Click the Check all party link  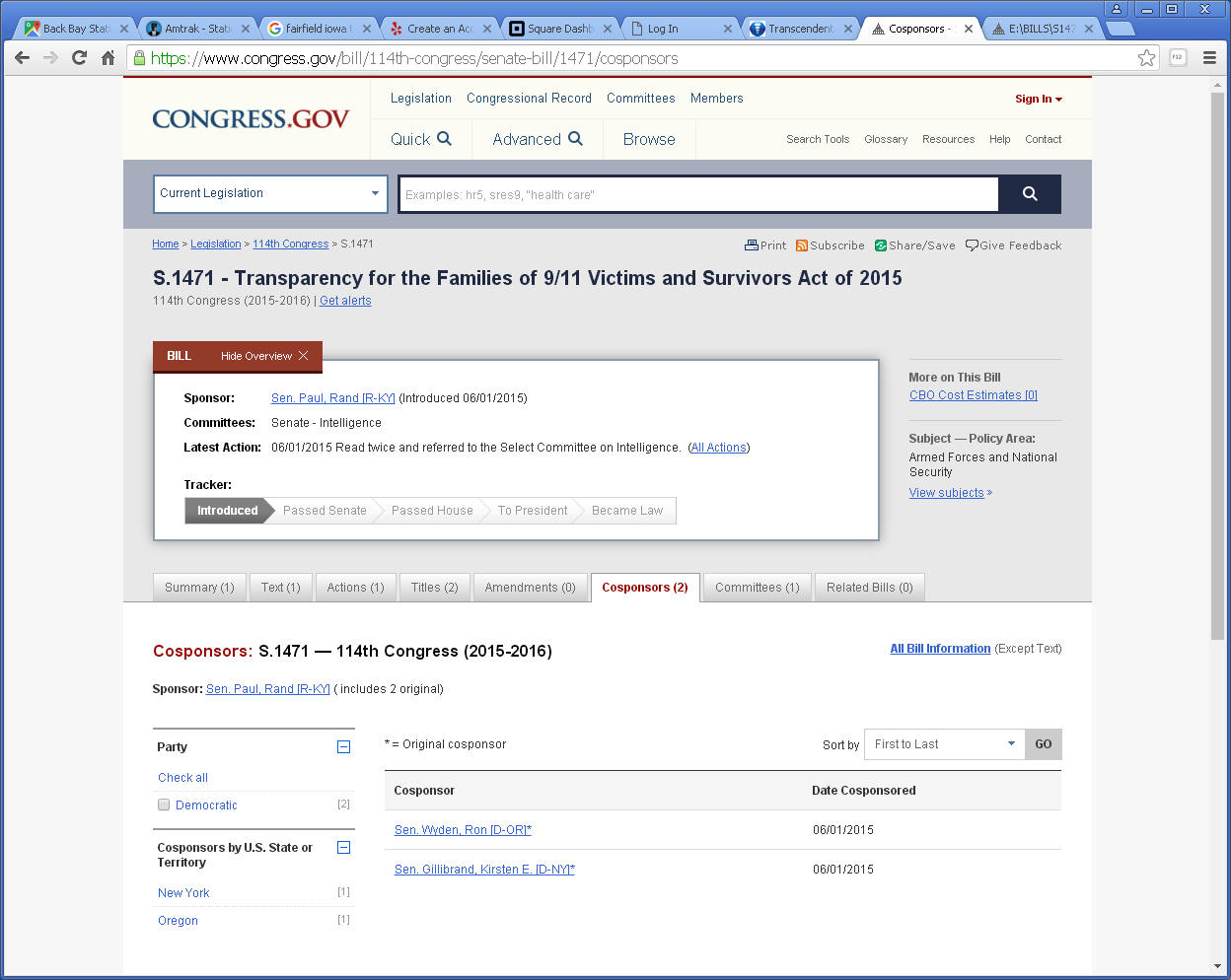click(x=182, y=778)
